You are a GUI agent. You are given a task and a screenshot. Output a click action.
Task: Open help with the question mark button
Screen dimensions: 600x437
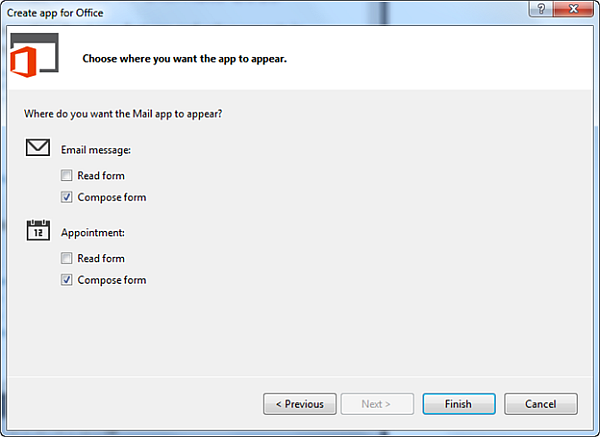click(540, 8)
